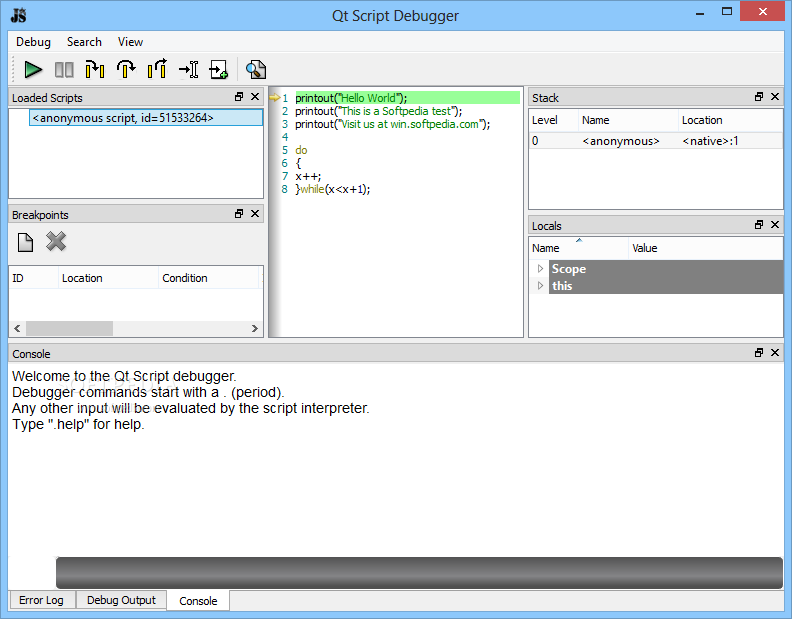Screen dimensions: 792x619
Task: Float the Stack panel
Action: [759, 97]
